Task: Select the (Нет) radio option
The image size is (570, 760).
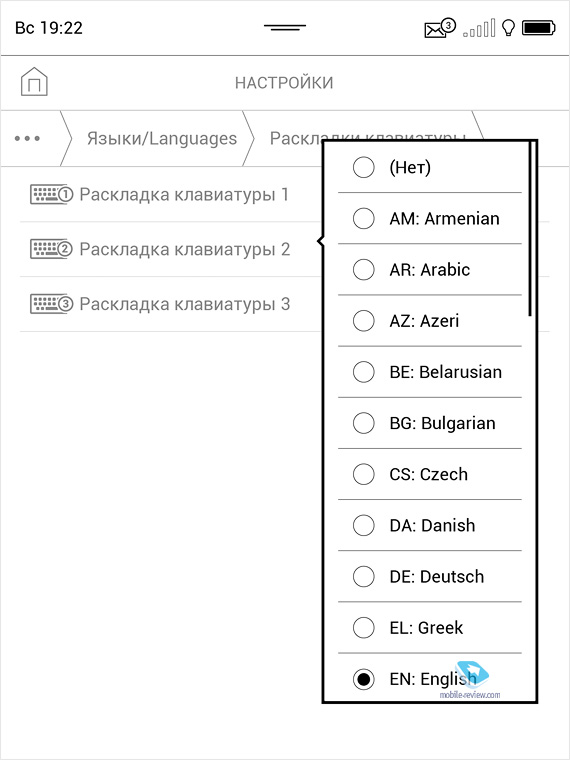Action: [429, 168]
